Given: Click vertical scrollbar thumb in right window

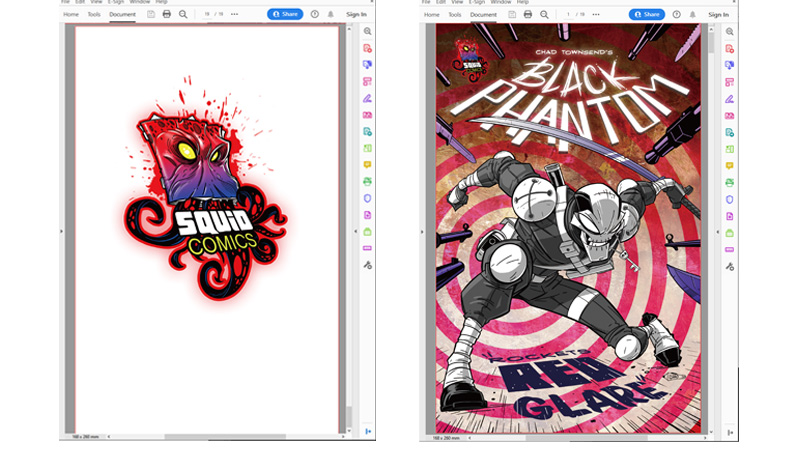Looking at the screenshot, I should tap(711, 43).
